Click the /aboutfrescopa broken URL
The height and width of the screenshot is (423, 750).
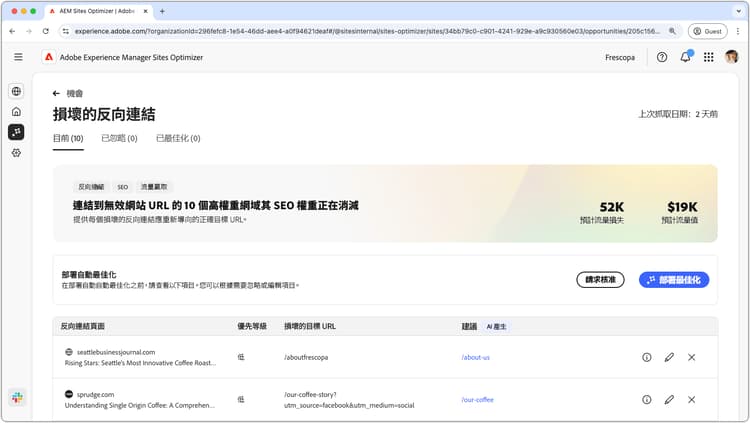click(306, 357)
